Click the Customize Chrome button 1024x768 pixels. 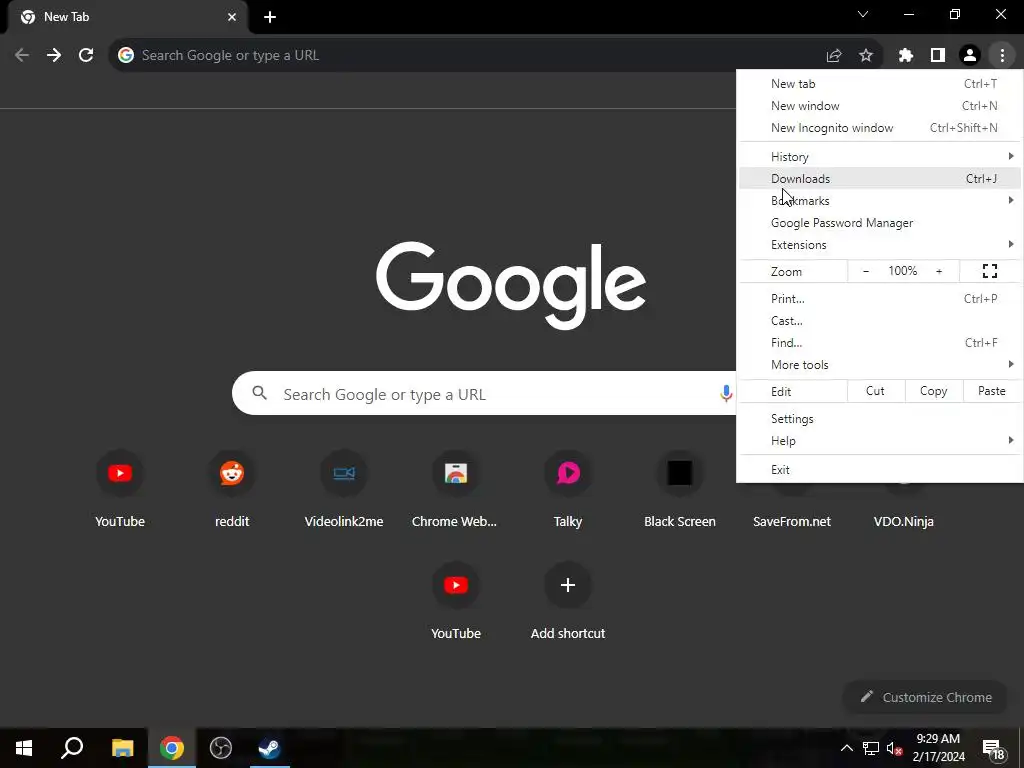coord(927,697)
